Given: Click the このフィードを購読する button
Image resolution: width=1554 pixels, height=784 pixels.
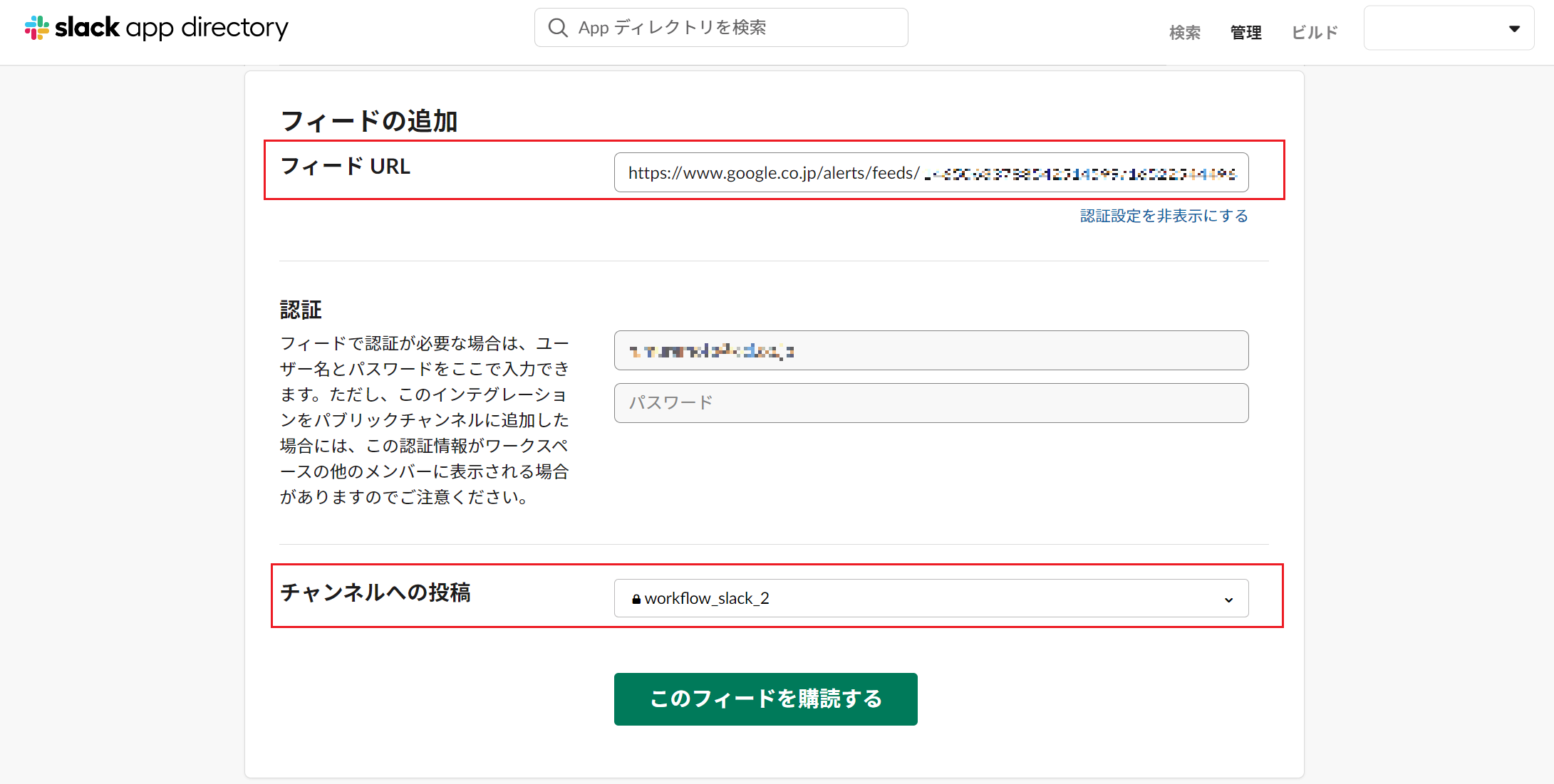Looking at the screenshot, I should 766,699.
